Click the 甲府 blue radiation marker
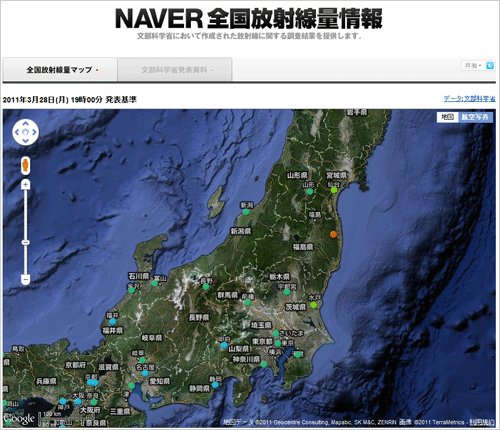 pyautogui.click(x=224, y=345)
